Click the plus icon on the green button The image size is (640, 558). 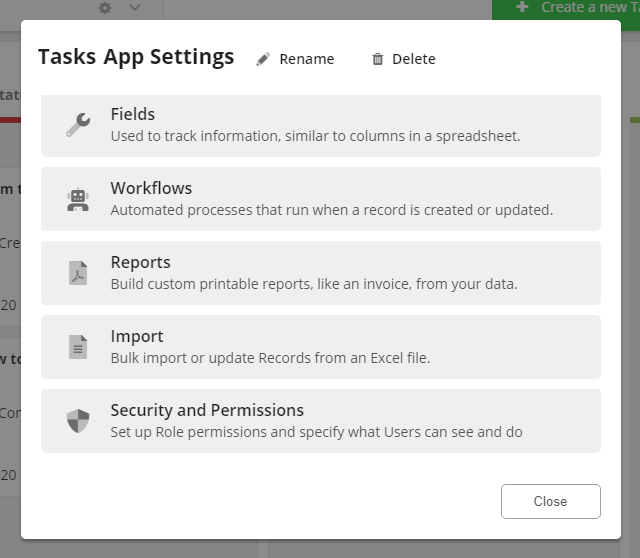coord(521,8)
